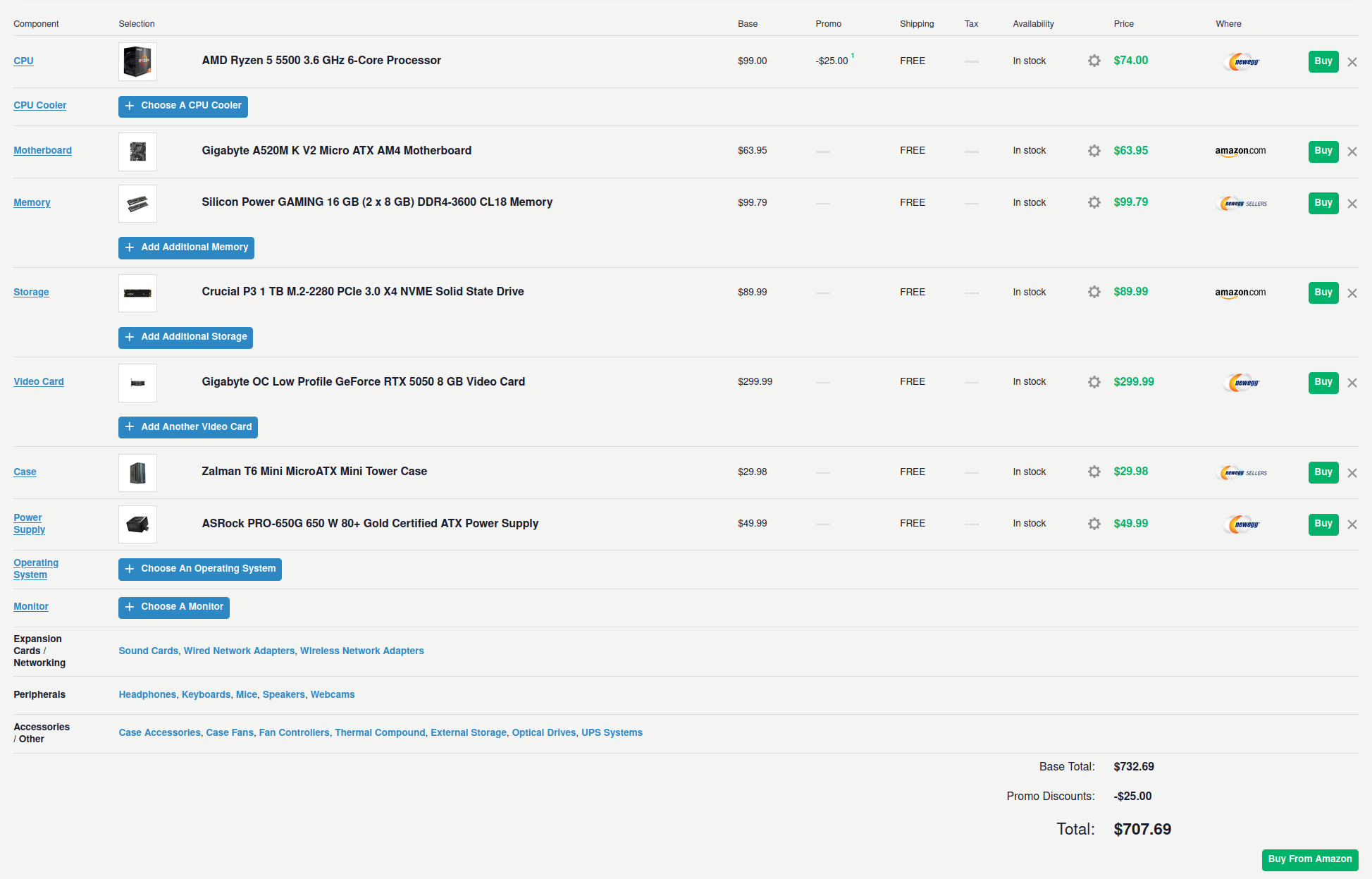Viewport: 1372px width, 879px height.
Task: Click Add Another Video Card button
Action: [x=188, y=427]
